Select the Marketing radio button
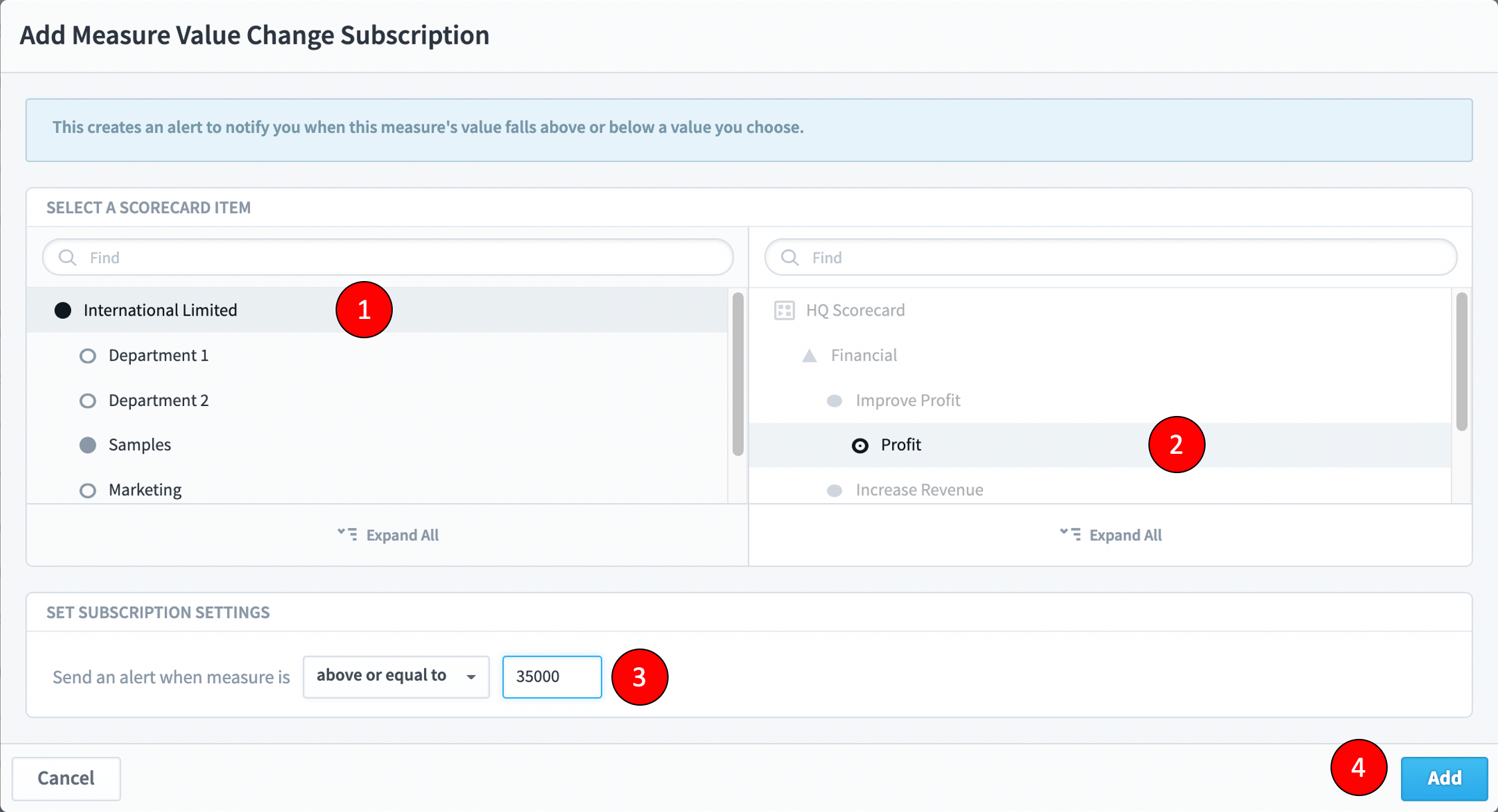The height and width of the screenshot is (812, 1498). coord(87,490)
